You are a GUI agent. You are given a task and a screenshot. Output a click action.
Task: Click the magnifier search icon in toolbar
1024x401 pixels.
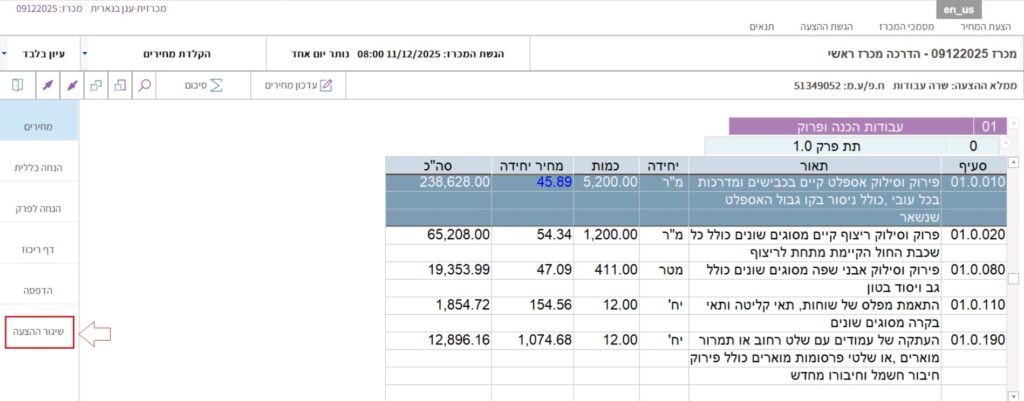(146, 86)
